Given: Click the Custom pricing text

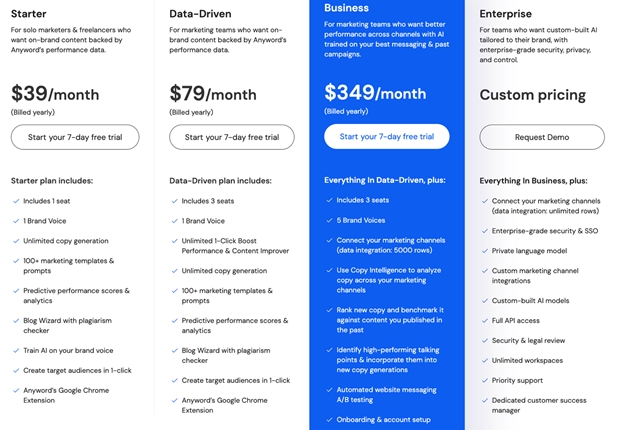Looking at the screenshot, I should coord(532,95).
